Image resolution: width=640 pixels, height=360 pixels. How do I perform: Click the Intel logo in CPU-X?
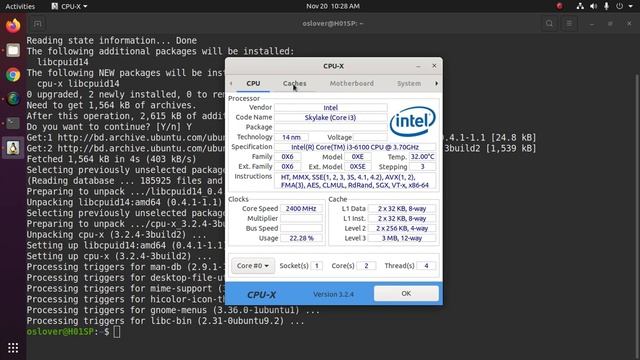point(413,121)
